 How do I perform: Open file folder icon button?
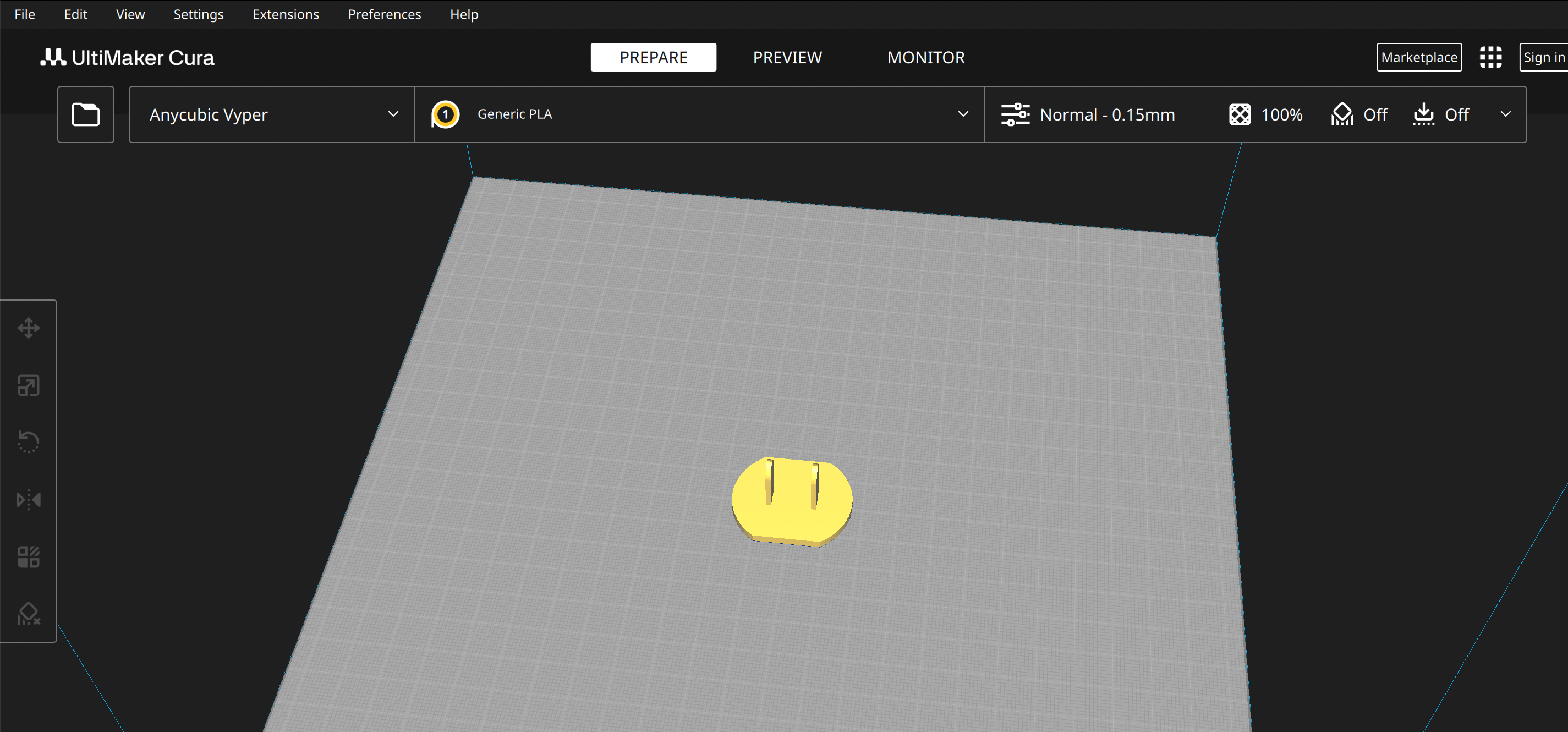[86, 114]
